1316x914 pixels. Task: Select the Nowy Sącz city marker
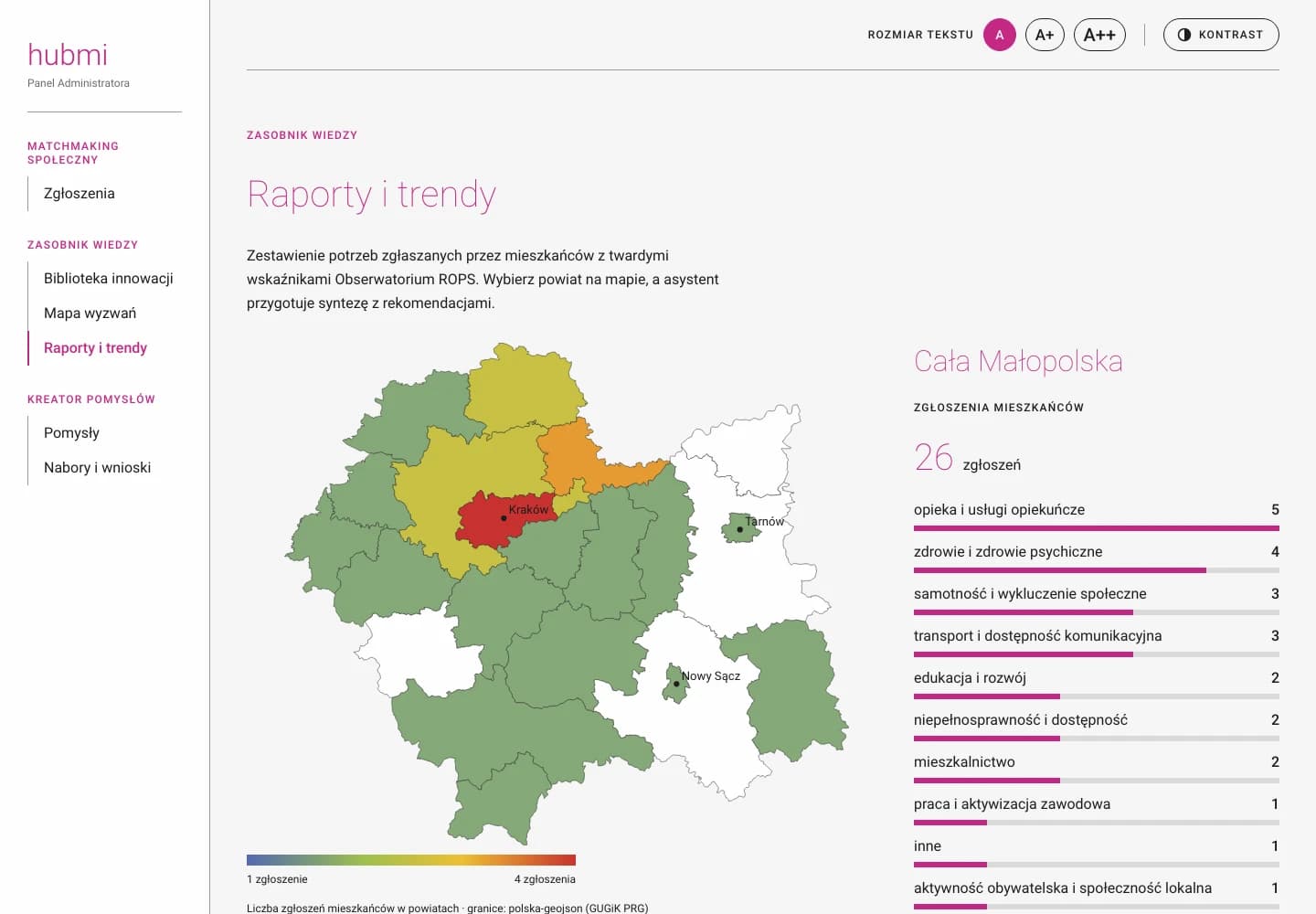(x=676, y=684)
